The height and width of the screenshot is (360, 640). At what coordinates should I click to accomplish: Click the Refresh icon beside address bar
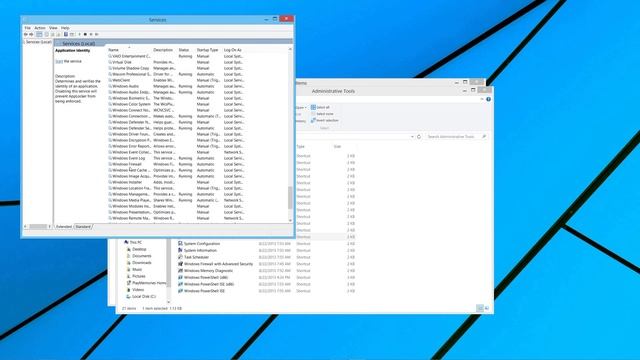coord(419,136)
